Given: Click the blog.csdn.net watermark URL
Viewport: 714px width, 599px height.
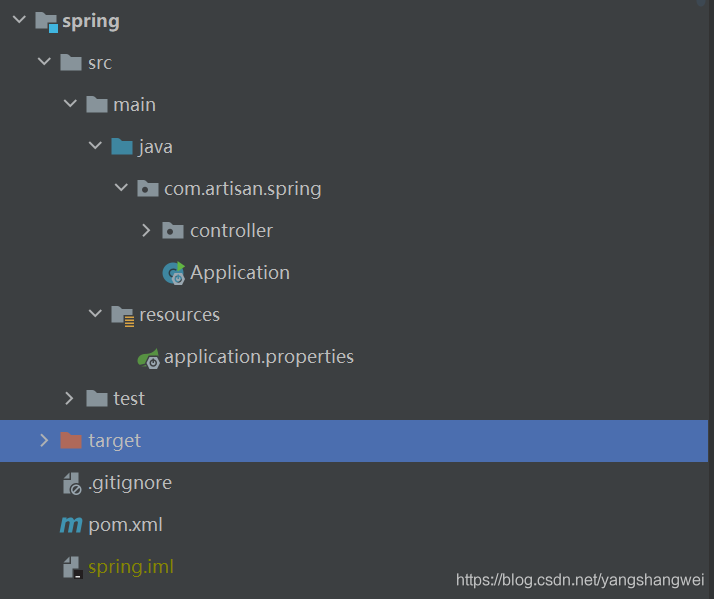Looking at the screenshot, I should pos(579,579).
